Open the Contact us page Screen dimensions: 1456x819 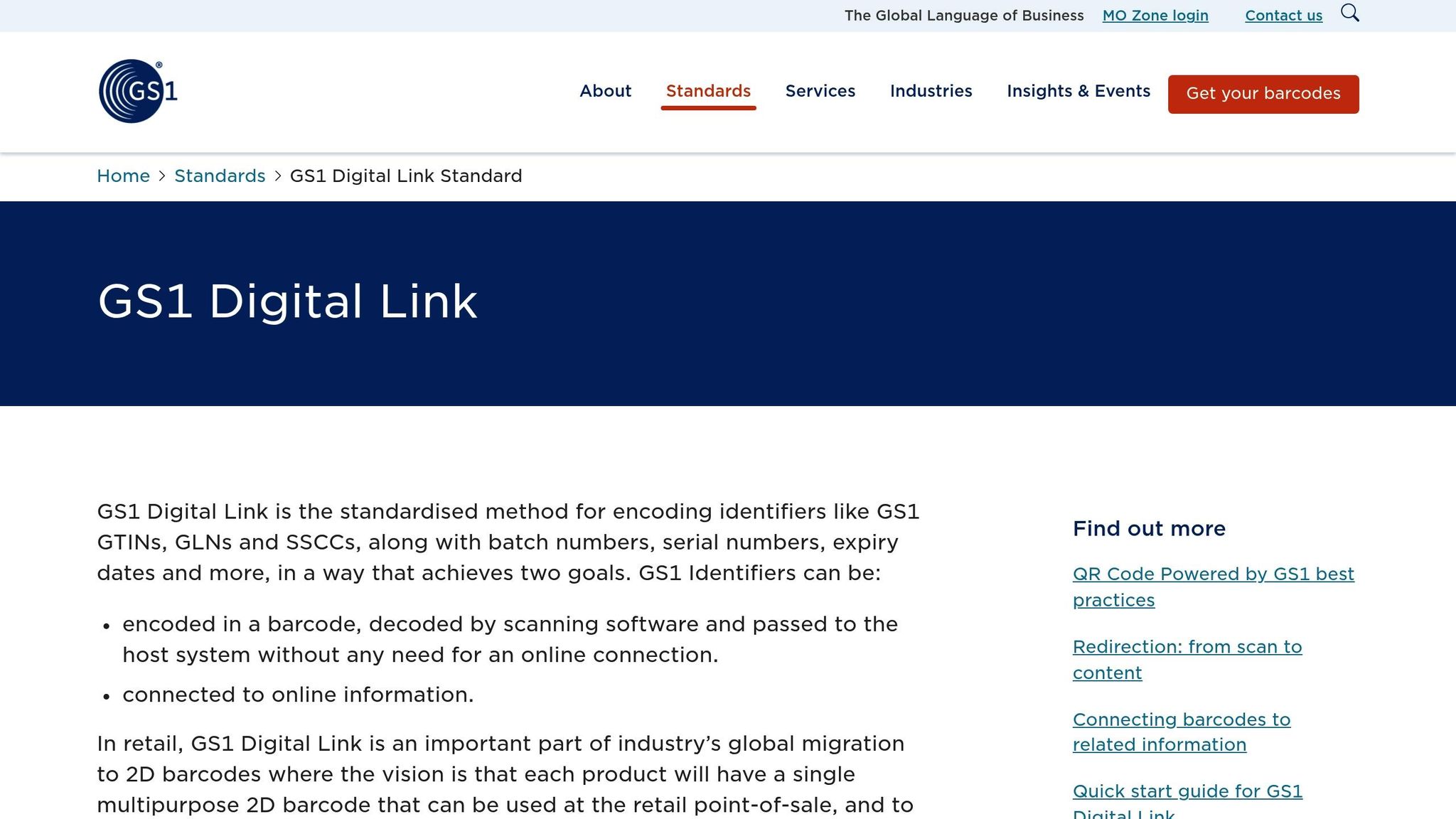pos(1283,15)
